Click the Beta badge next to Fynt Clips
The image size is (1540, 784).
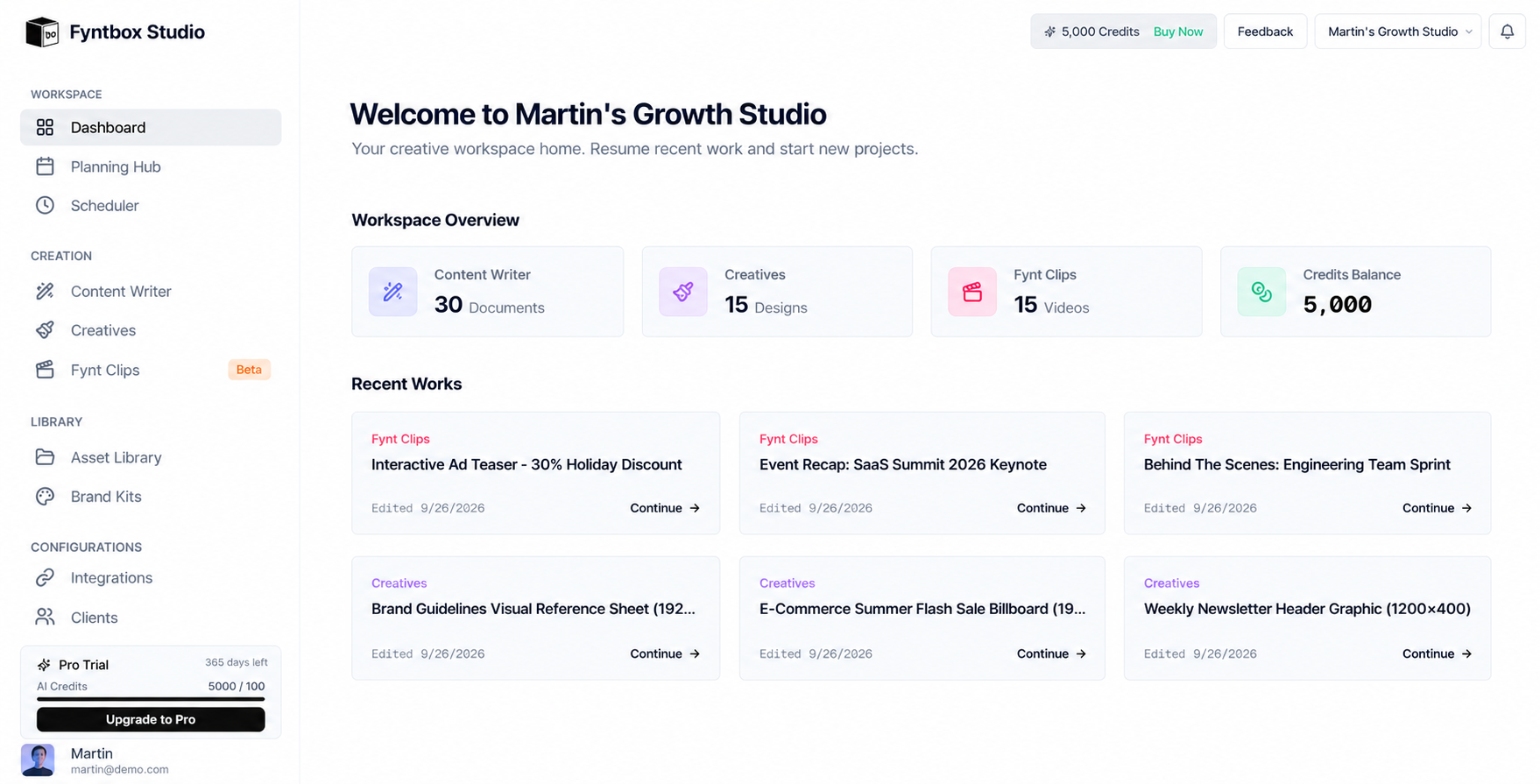[x=249, y=370]
